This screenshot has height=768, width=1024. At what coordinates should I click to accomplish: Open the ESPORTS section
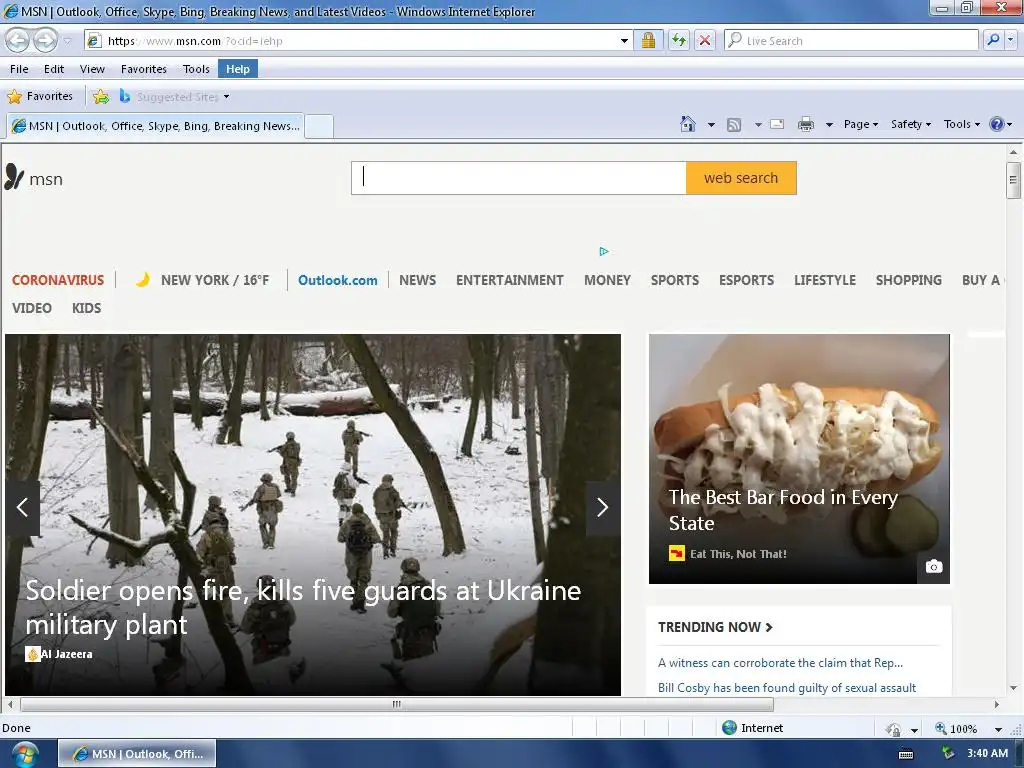746,280
